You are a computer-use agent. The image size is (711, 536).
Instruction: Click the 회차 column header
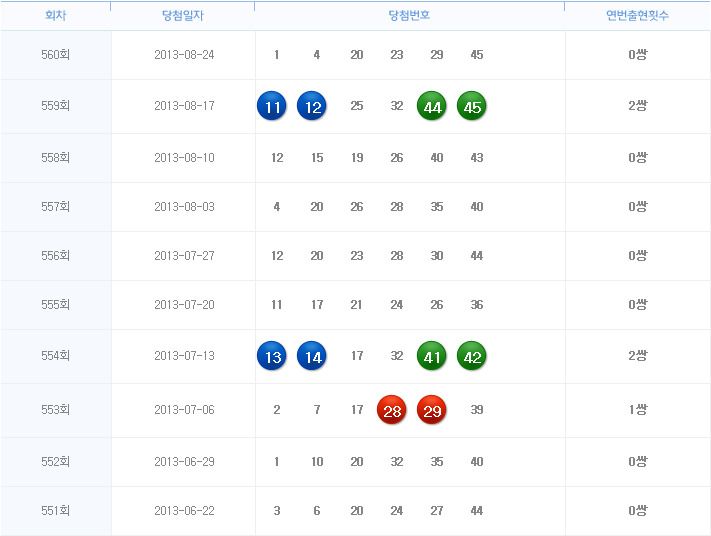55,16
